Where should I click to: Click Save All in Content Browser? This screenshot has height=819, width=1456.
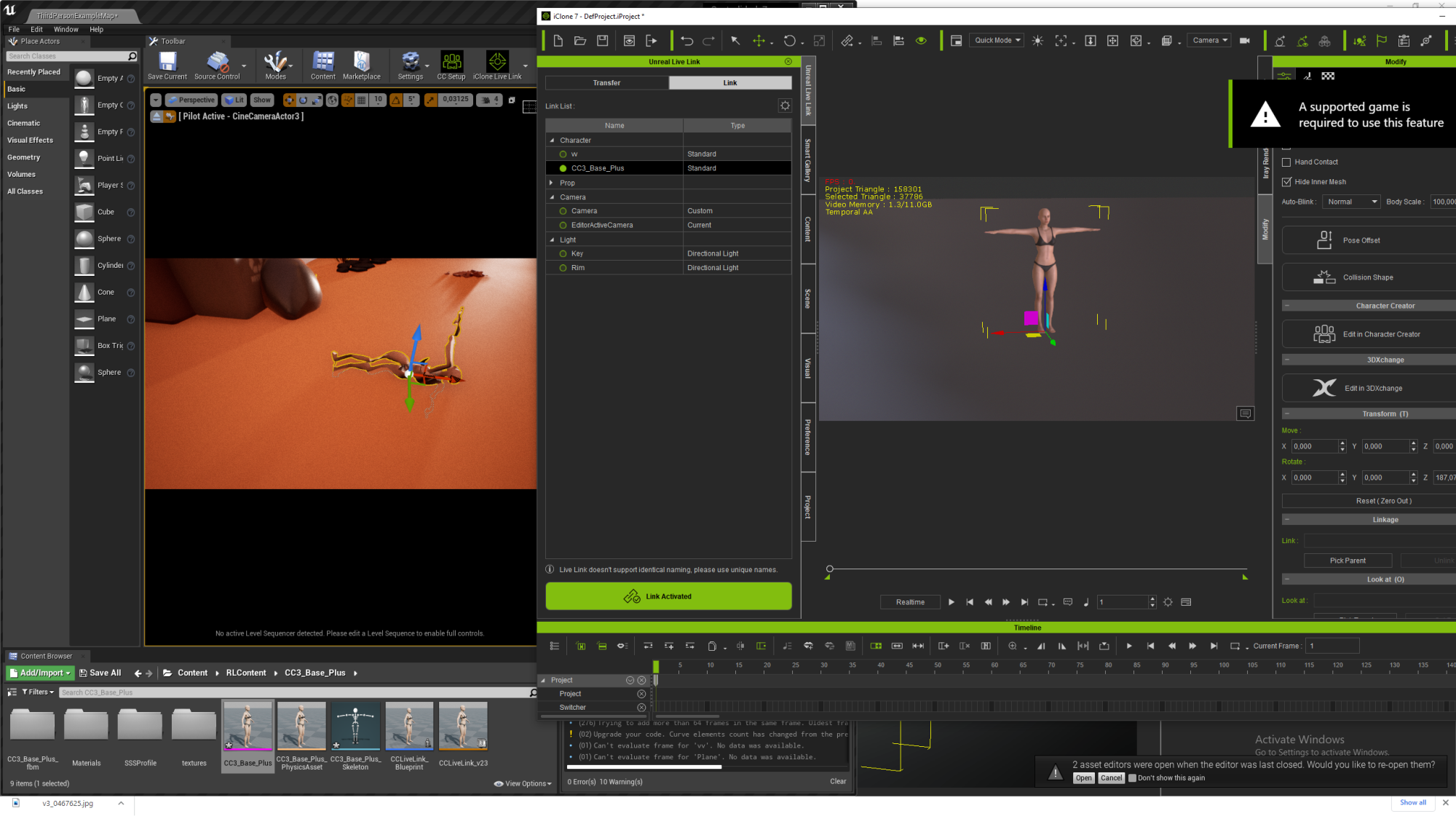(100, 673)
